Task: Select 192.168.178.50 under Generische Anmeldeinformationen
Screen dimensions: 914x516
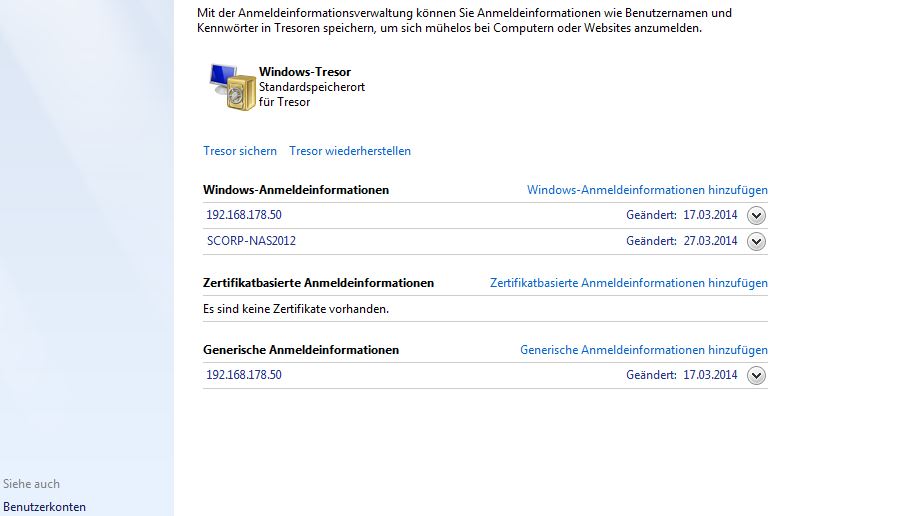Action: (x=244, y=375)
